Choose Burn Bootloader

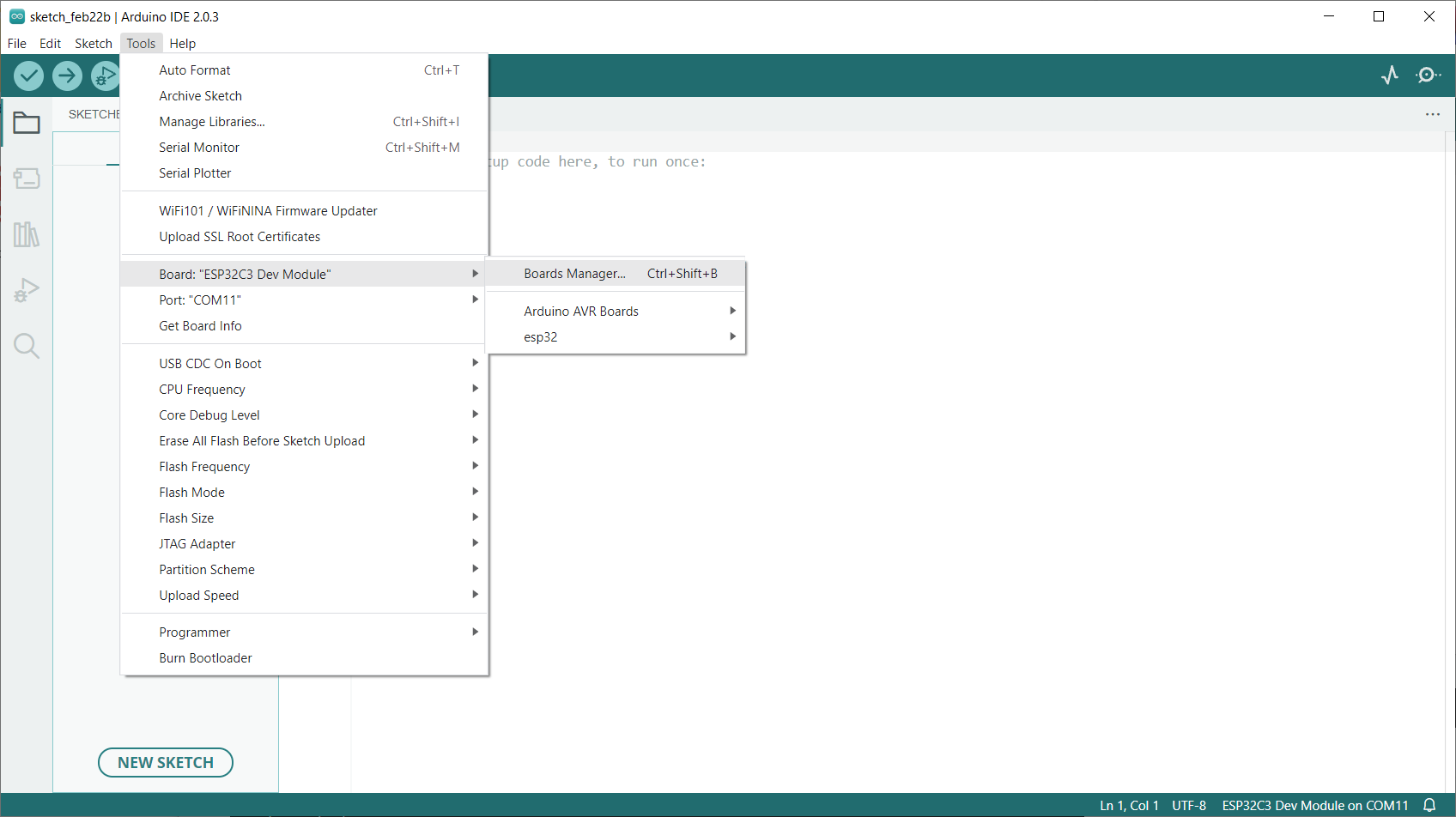[305, 658]
